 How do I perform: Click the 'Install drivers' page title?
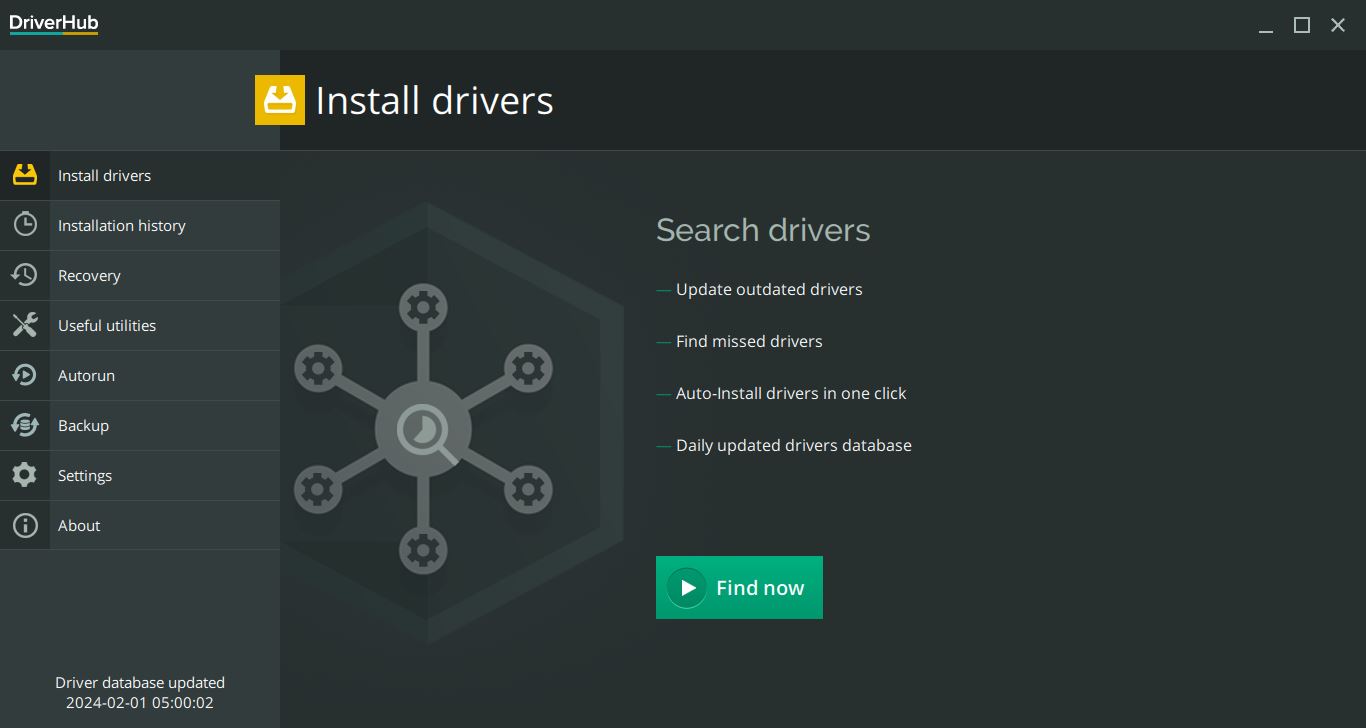[x=434, y=100]
